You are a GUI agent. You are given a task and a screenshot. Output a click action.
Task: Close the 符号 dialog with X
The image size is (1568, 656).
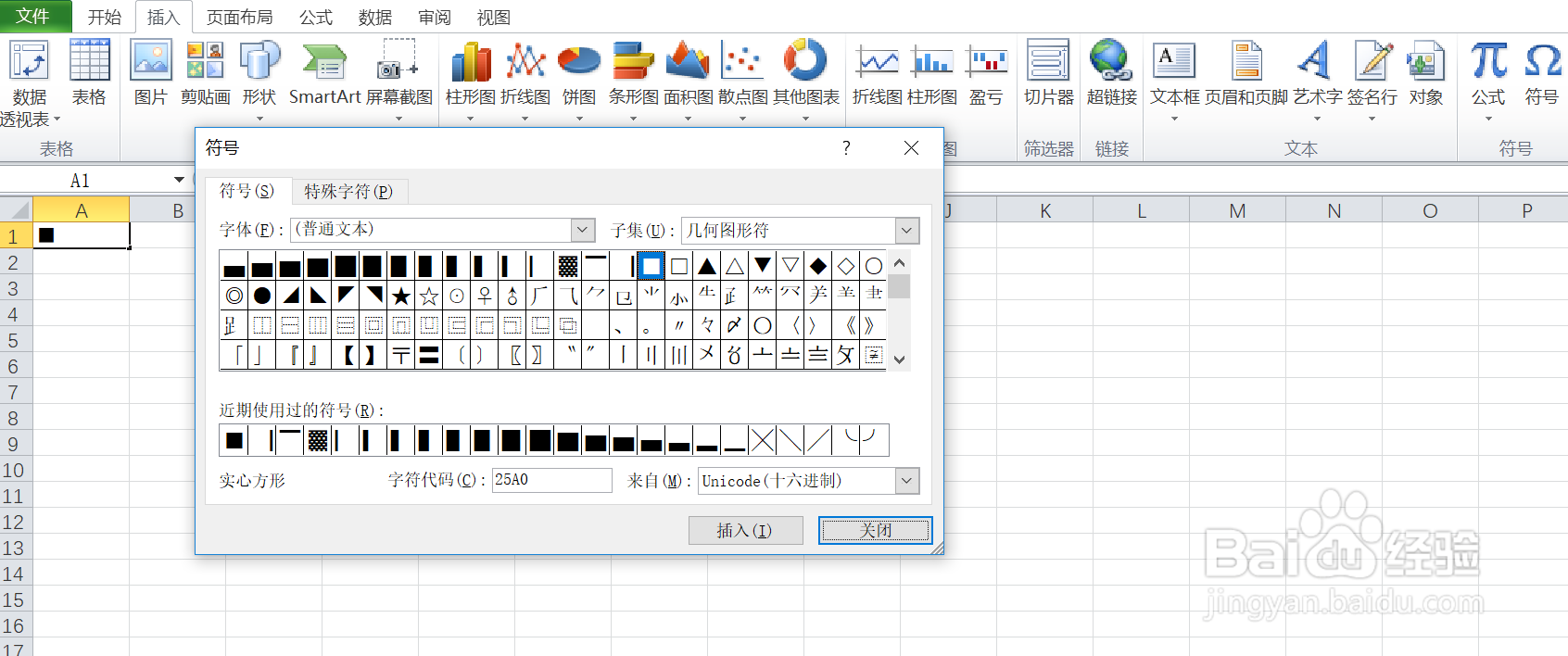point(912,148)
